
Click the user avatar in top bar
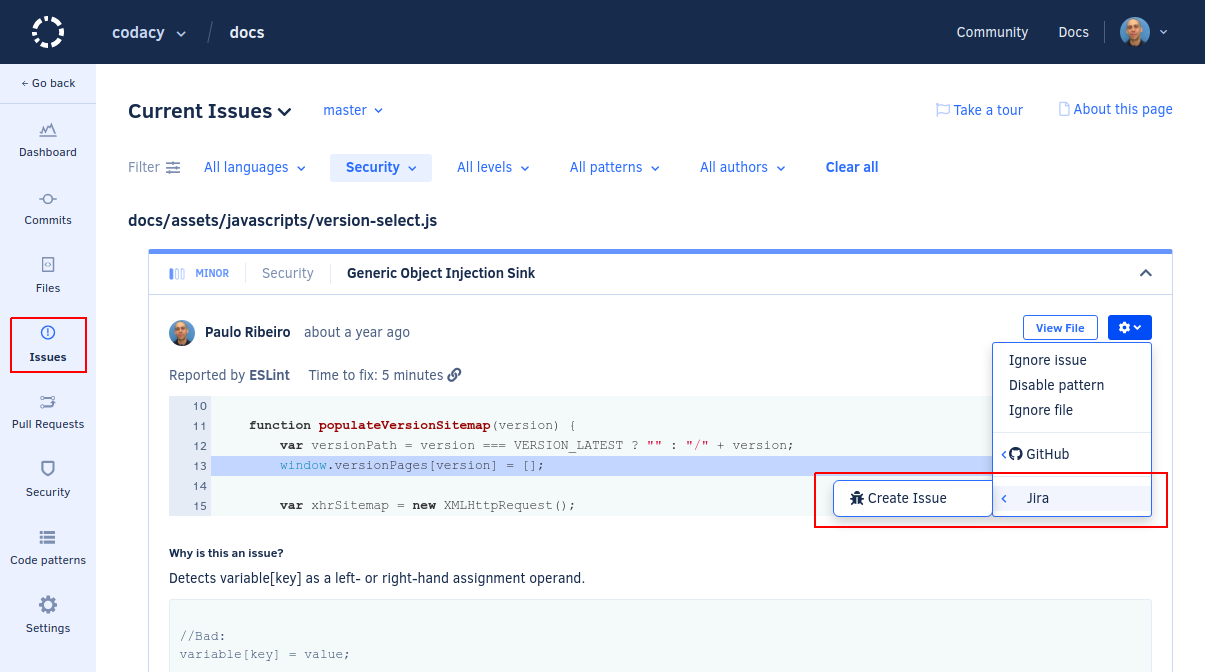[x=1134, y=32]
